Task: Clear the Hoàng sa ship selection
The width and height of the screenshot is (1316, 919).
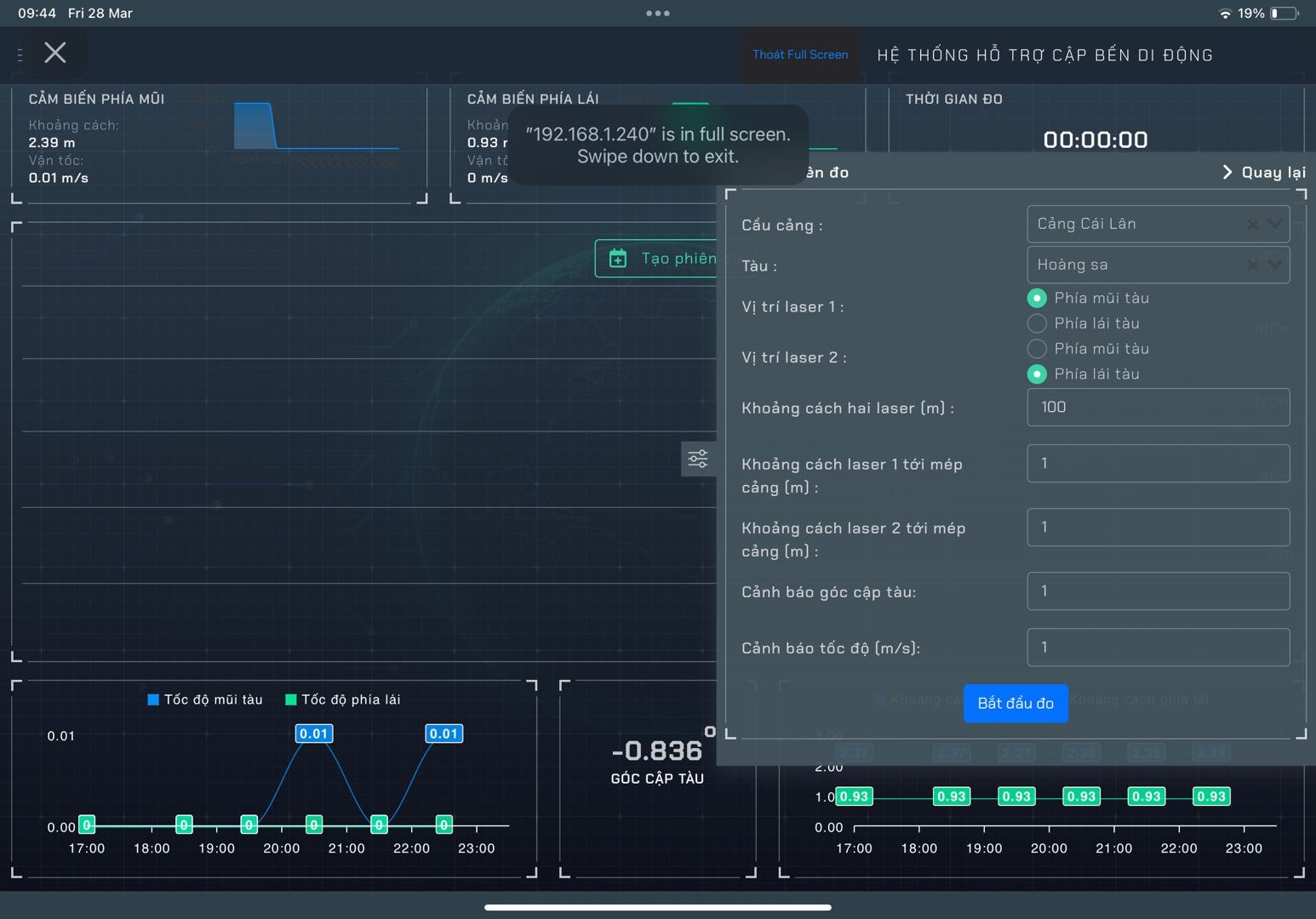Action: [x=1252, y=265]
